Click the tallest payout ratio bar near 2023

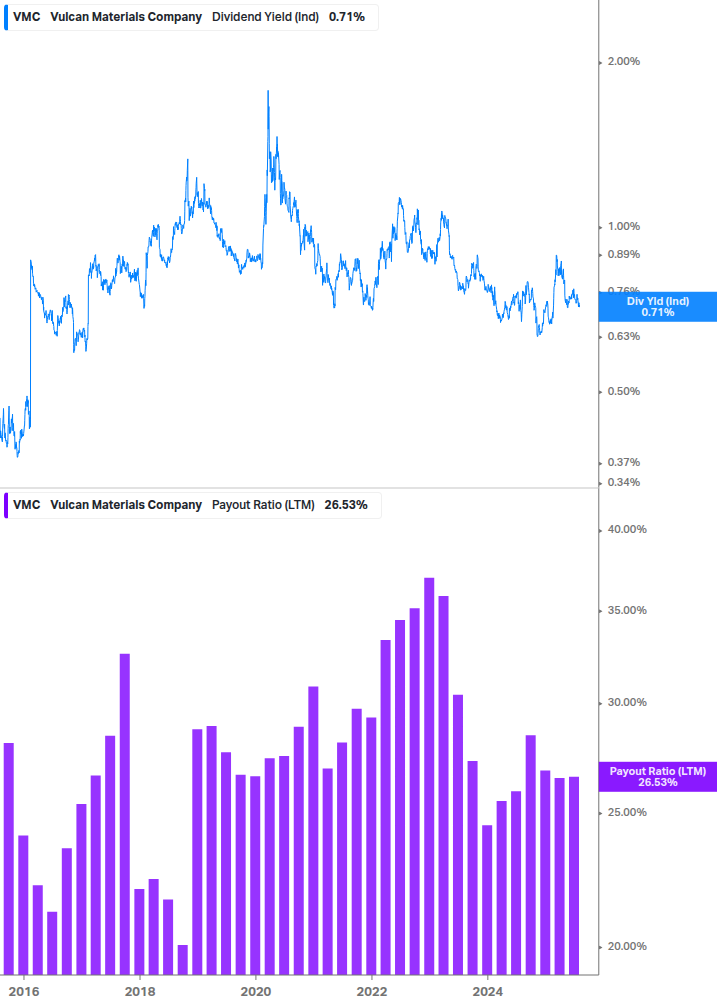click(429, 776)
